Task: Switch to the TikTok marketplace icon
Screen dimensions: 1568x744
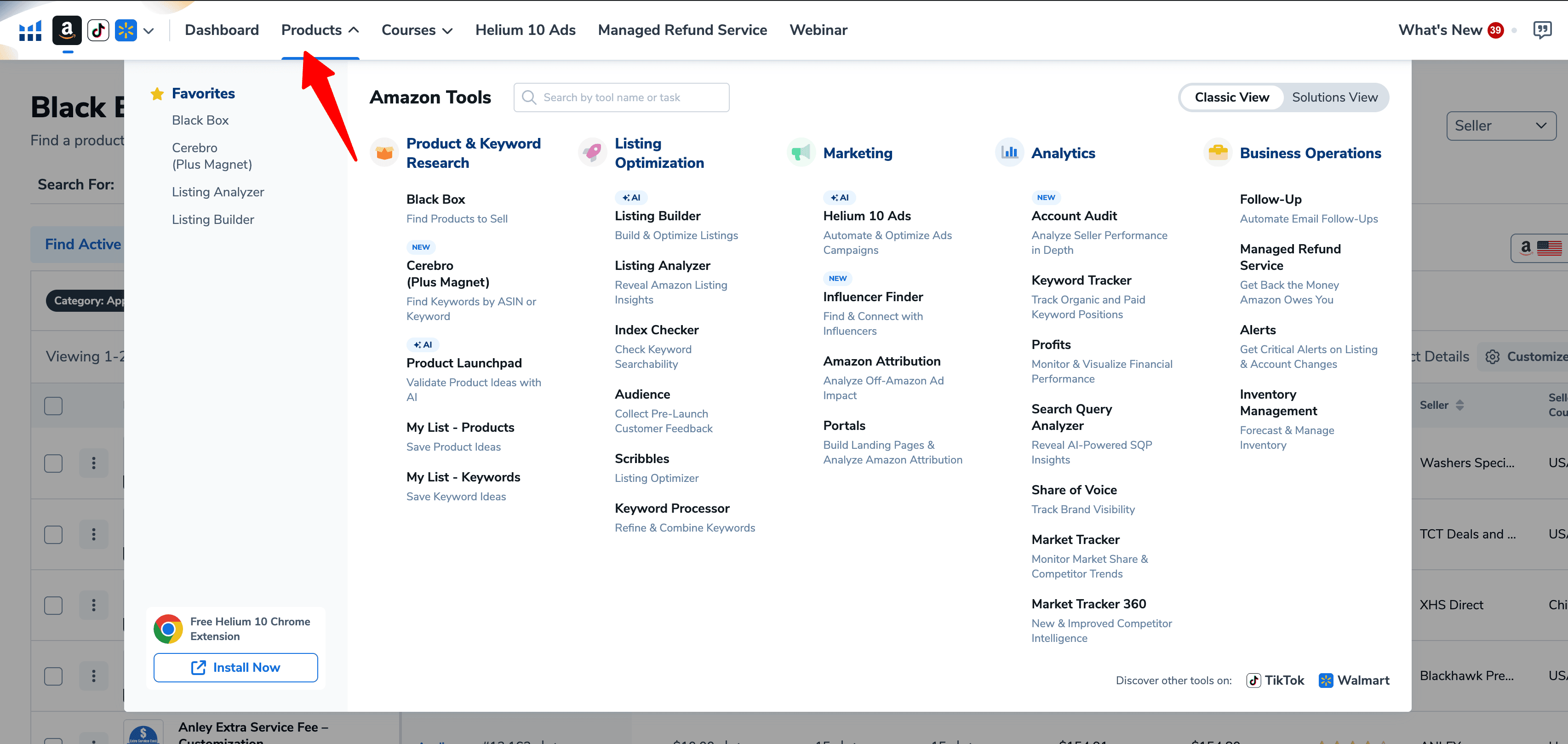Action: pyautogui.click(x=98, y=30)
